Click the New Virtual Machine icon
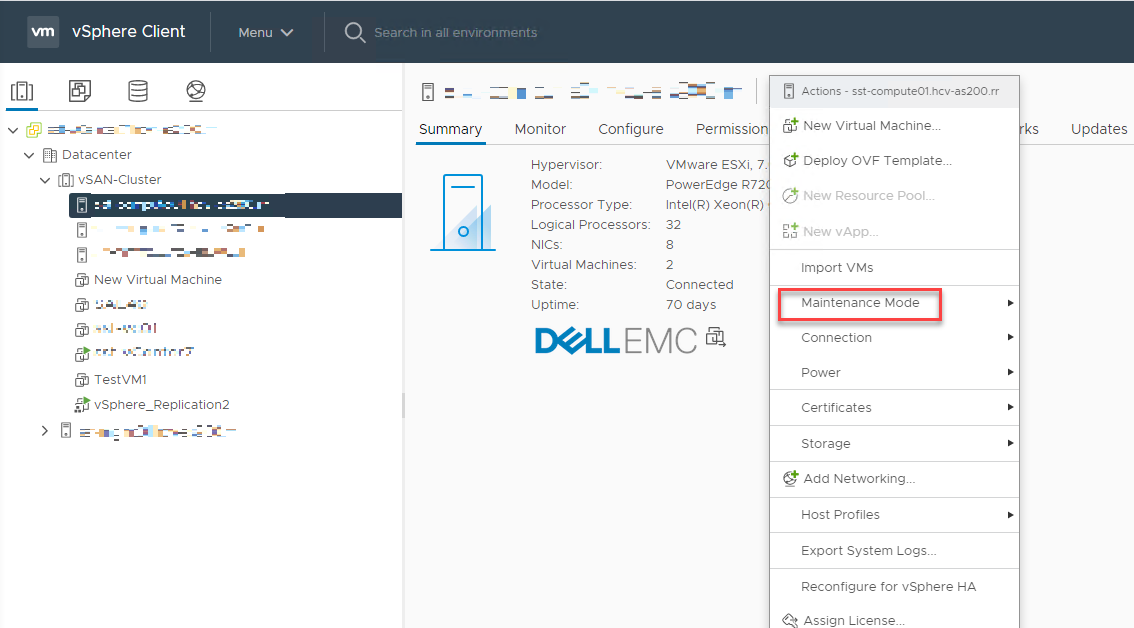1134x628 pixels. pyautogui.click(x=789, y=125)
